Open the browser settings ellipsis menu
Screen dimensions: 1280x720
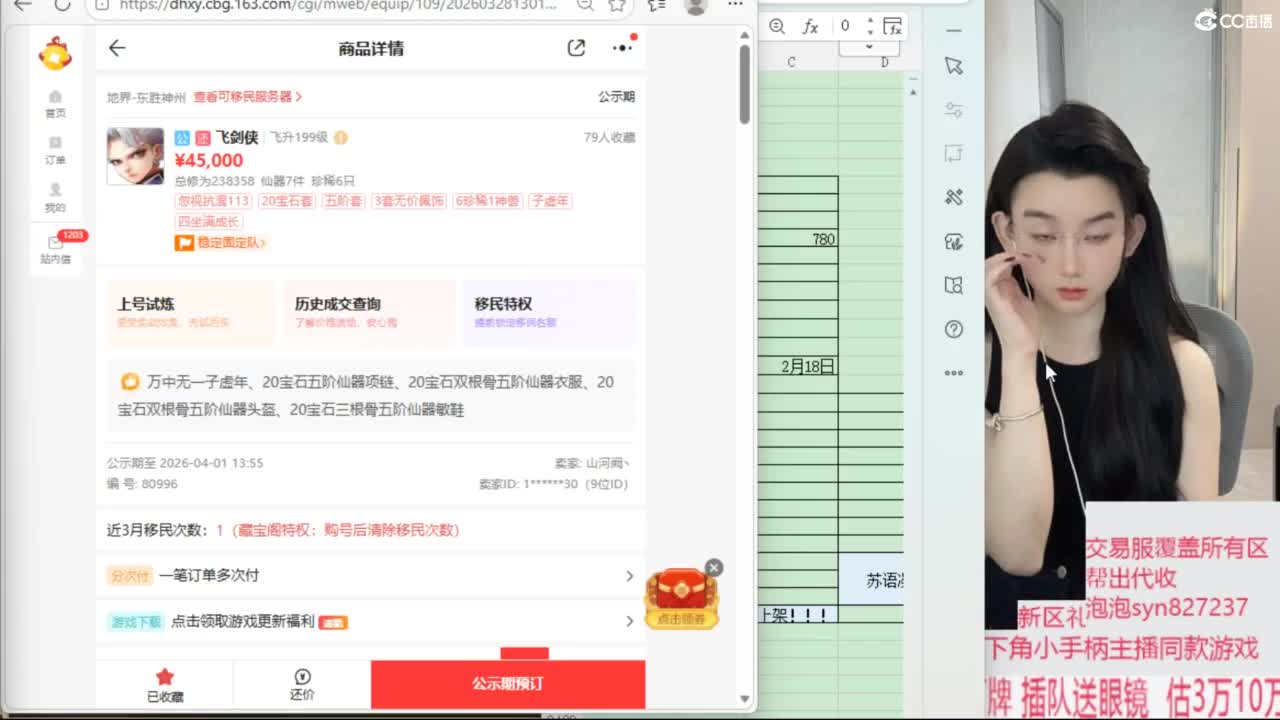pos(735,5)
